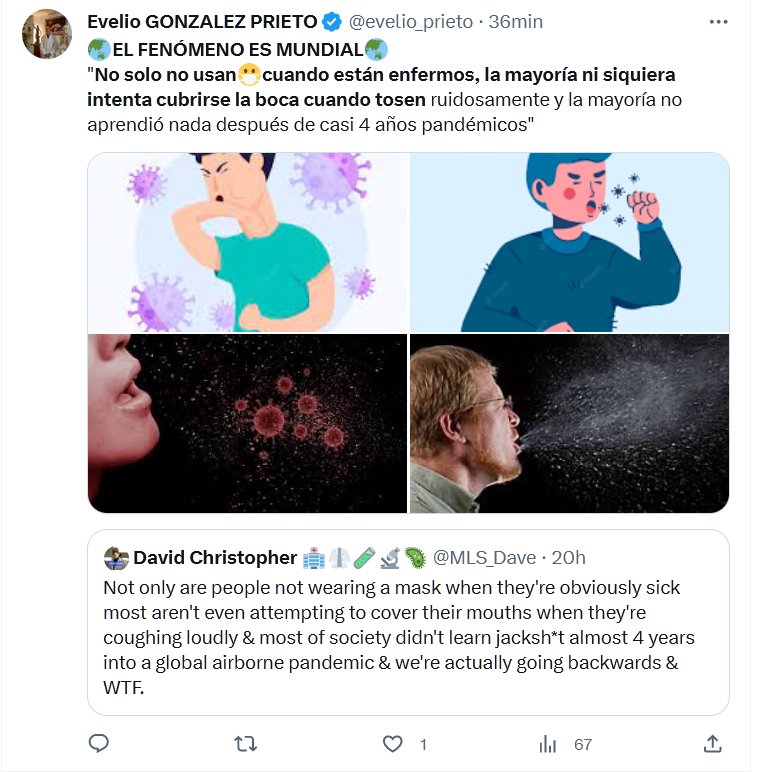
Task: Open the 20h timestamp on the quoted tweet
Action: tap(569, 557)
